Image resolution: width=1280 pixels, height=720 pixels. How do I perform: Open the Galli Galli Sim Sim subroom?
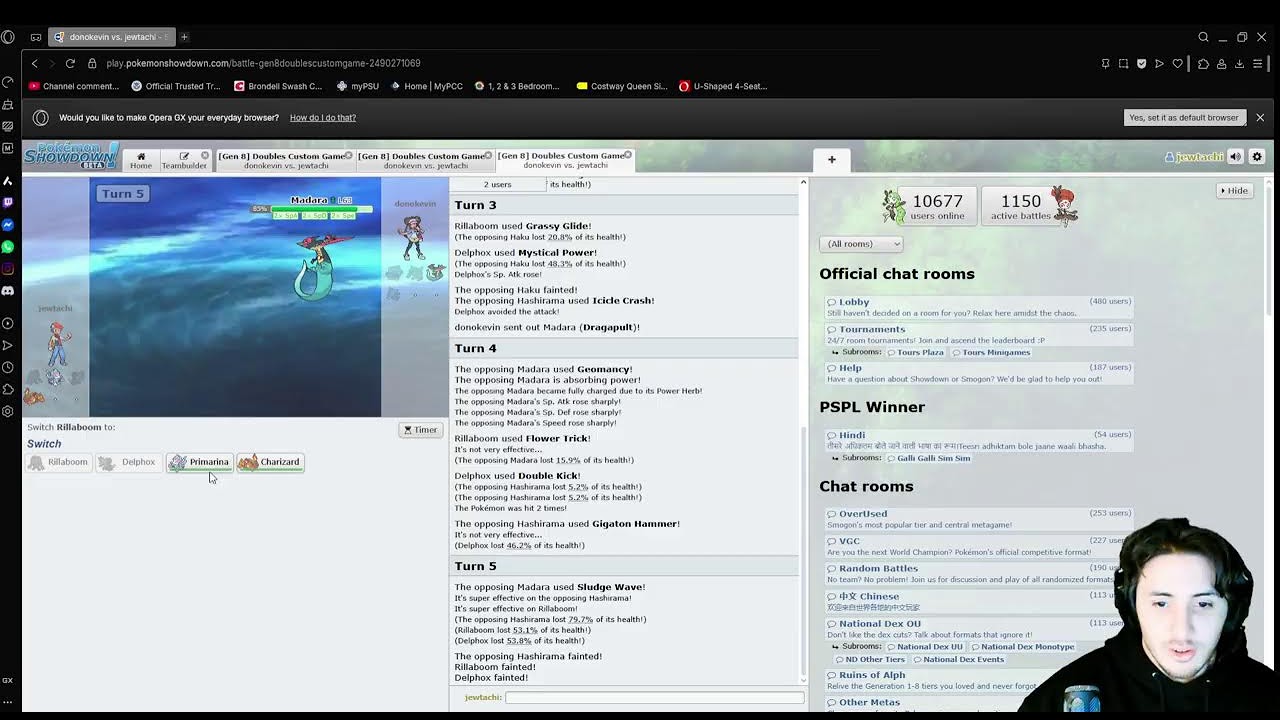[928, 458]
